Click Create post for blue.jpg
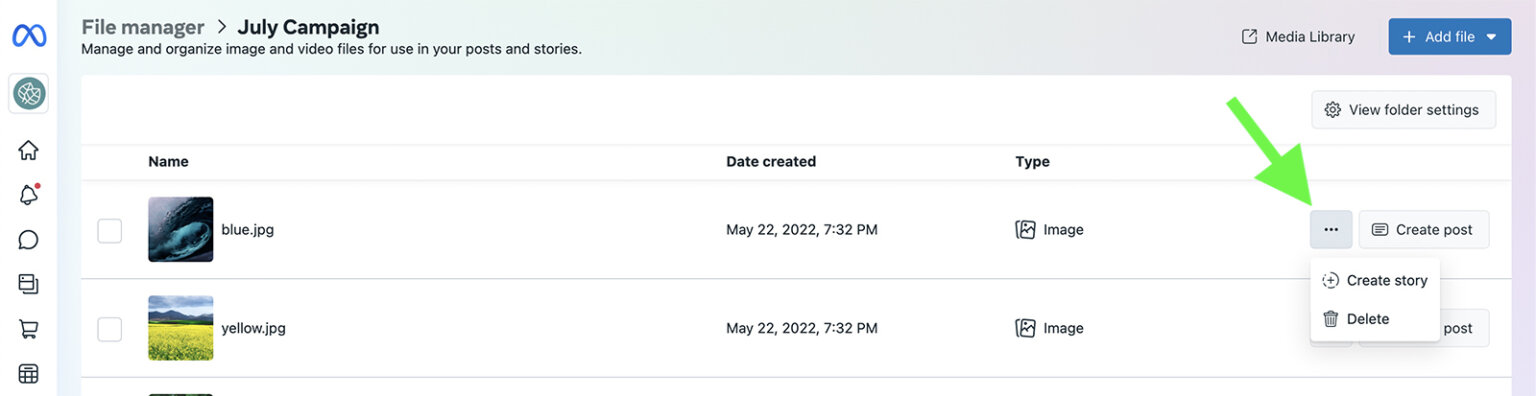This screenshot has height=396, width=1536. point(1423,229)
